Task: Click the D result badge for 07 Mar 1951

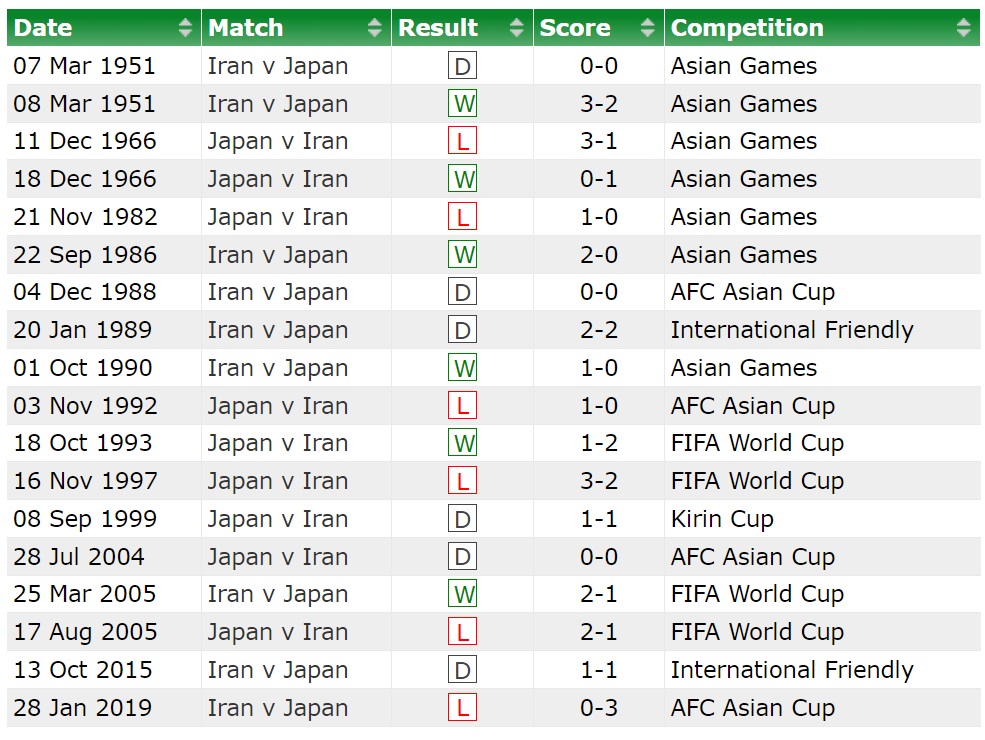Action: point(463,66)
